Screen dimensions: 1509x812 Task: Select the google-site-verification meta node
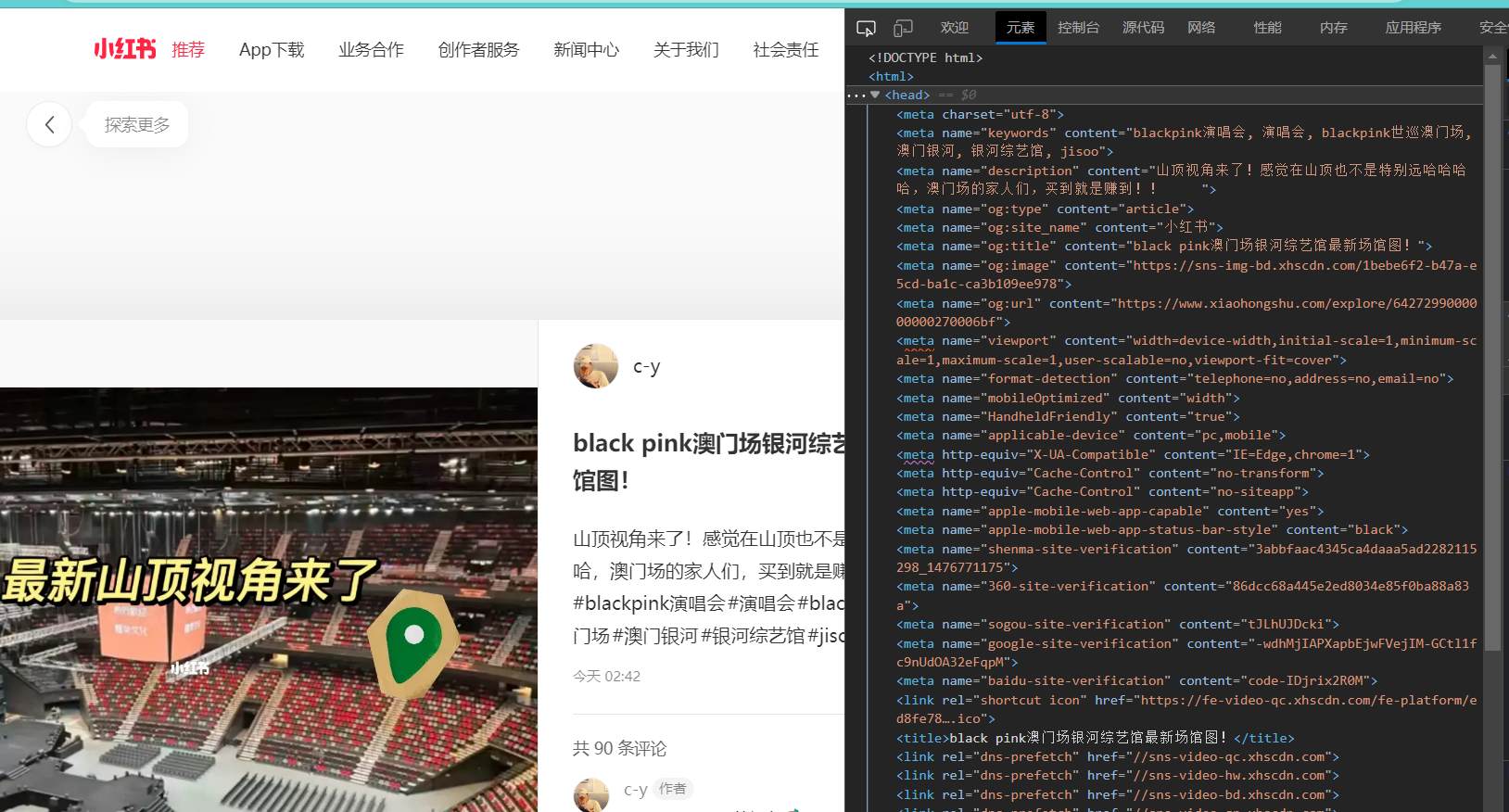pos(1186,653)
